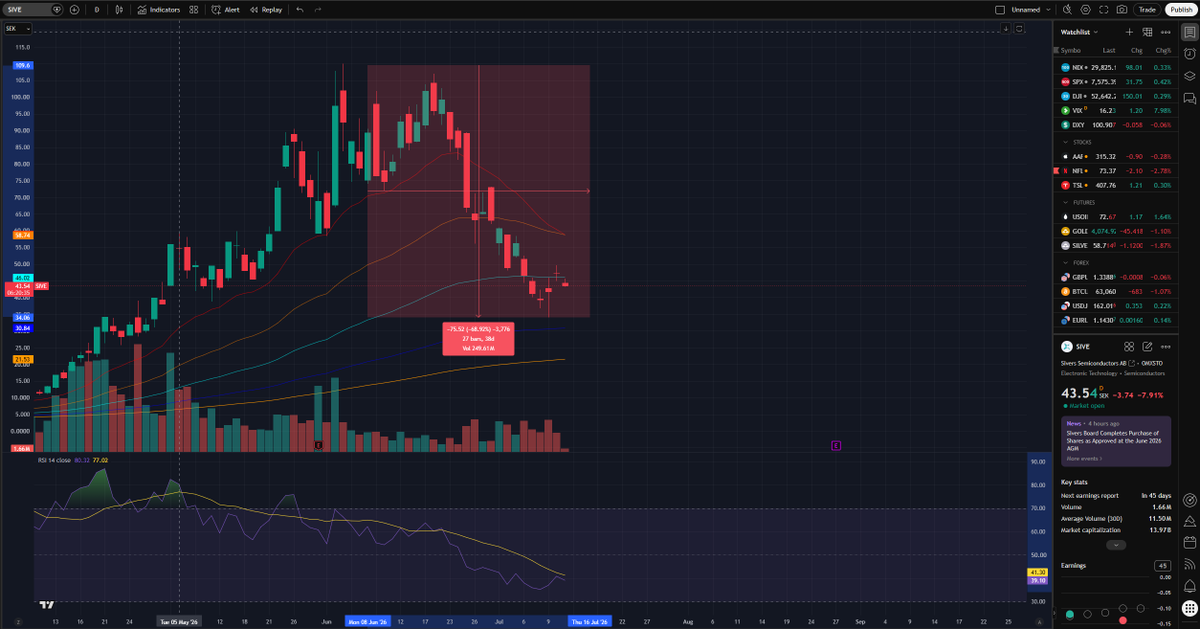Click the TradingView logo on chart
1200x629 pixels.
[x=47, y=604]
